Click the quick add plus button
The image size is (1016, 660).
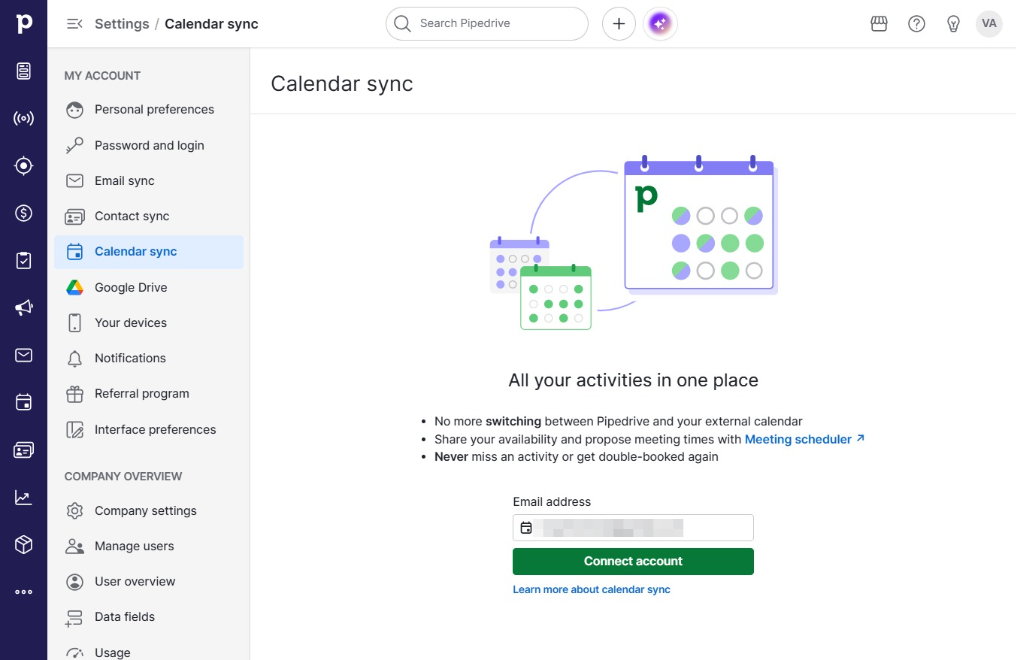click(x=619, y=24)
